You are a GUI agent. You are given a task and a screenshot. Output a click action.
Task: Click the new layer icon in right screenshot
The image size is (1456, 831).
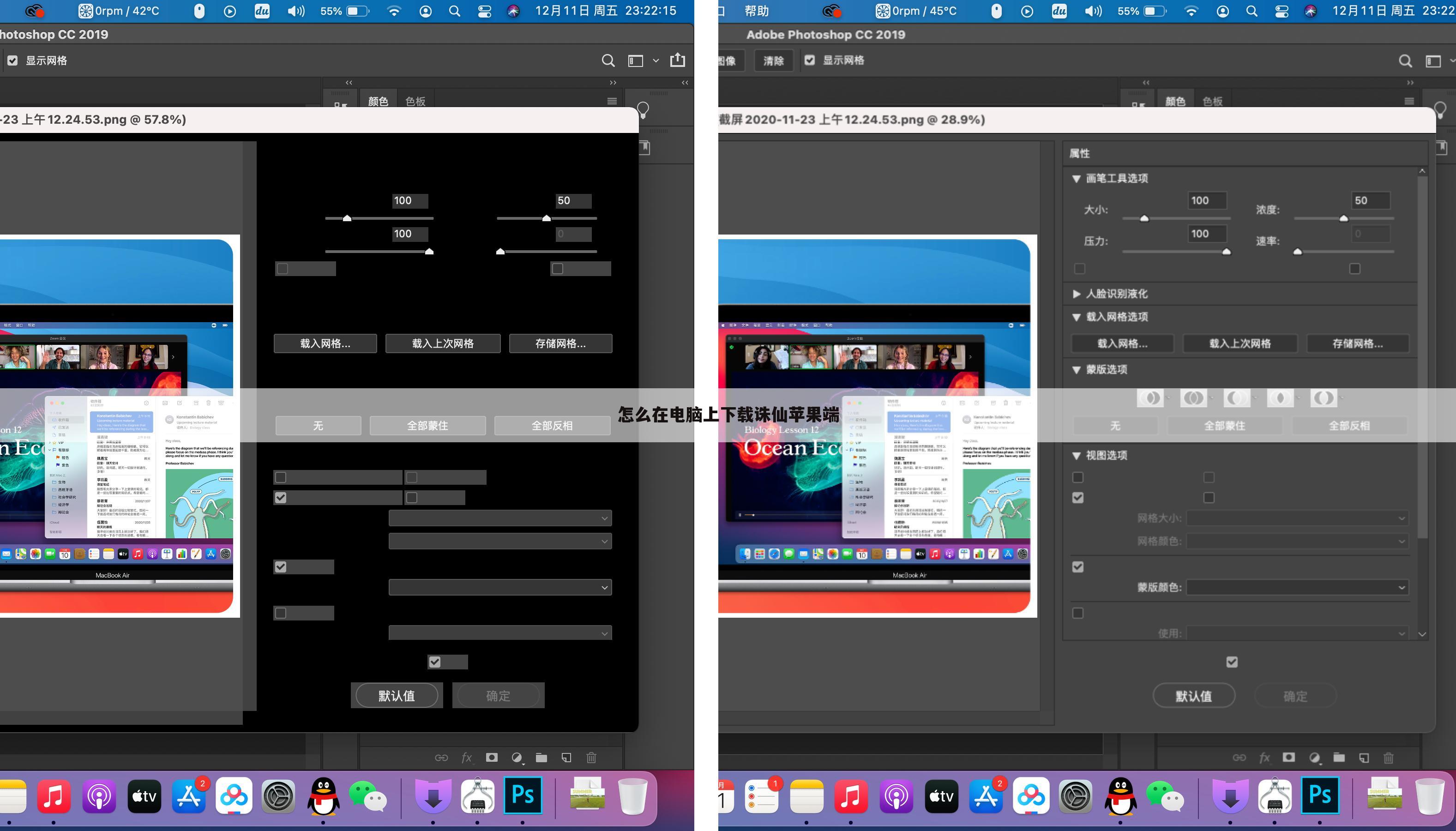pos(1364,758)
